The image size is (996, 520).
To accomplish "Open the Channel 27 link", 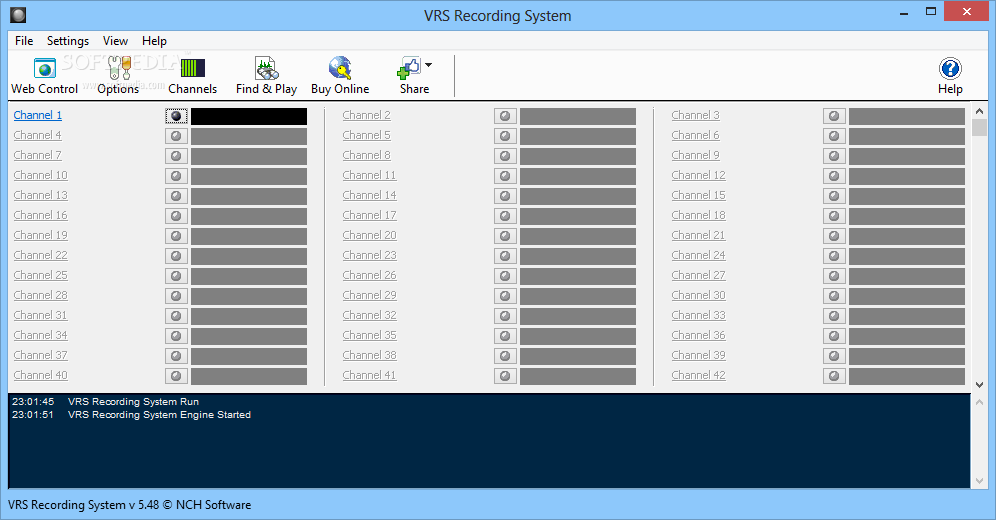I will click(699, 275).
